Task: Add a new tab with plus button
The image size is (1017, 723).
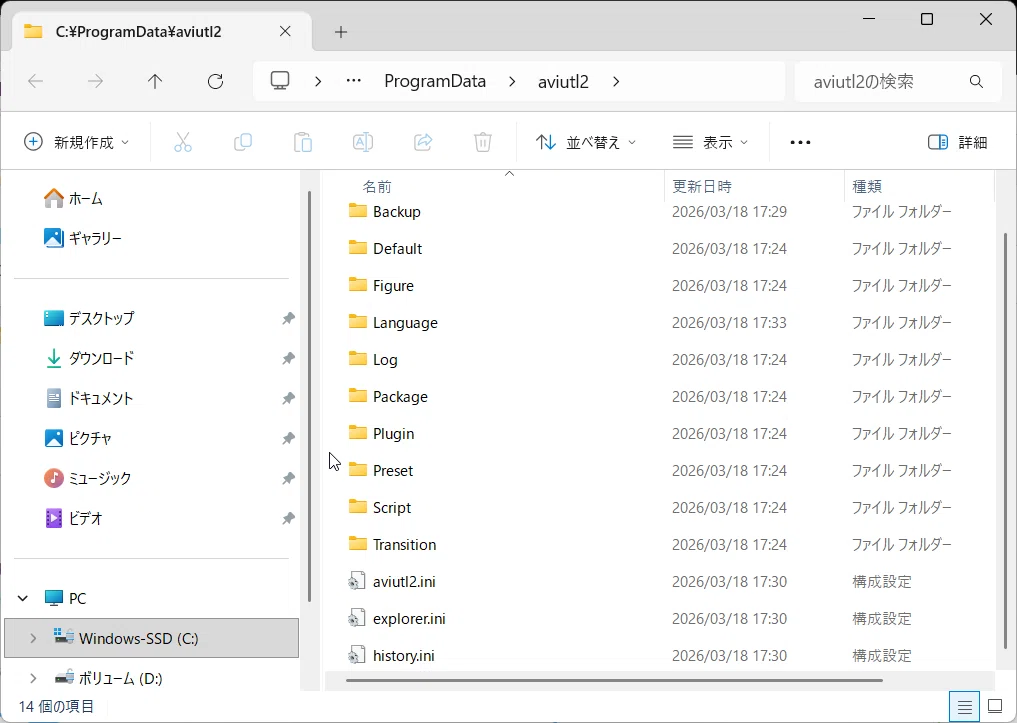Action: coord(341,32)
